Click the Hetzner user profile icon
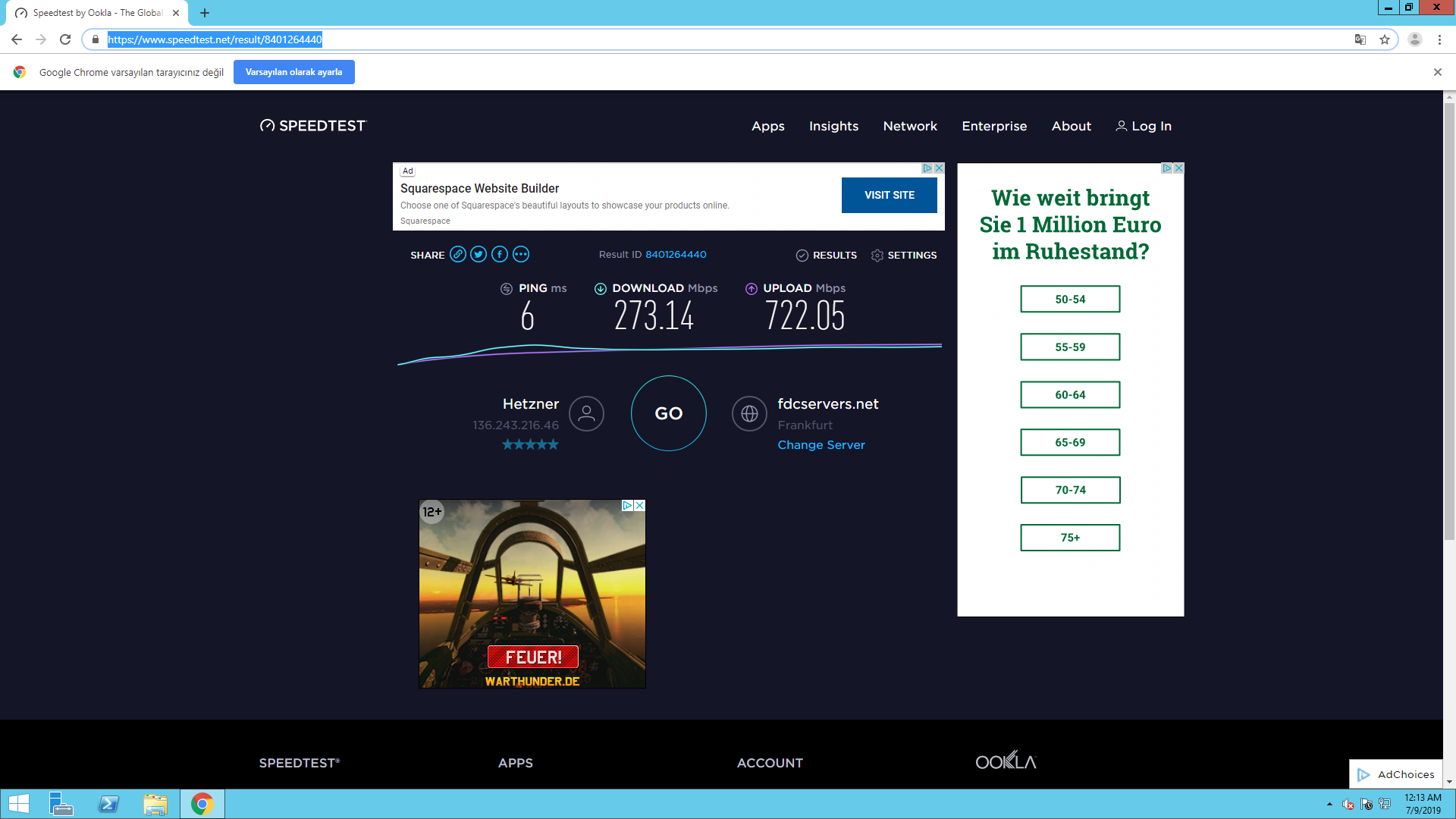The width and height of the screenshot is (1456, 819). tap(586, 414)
